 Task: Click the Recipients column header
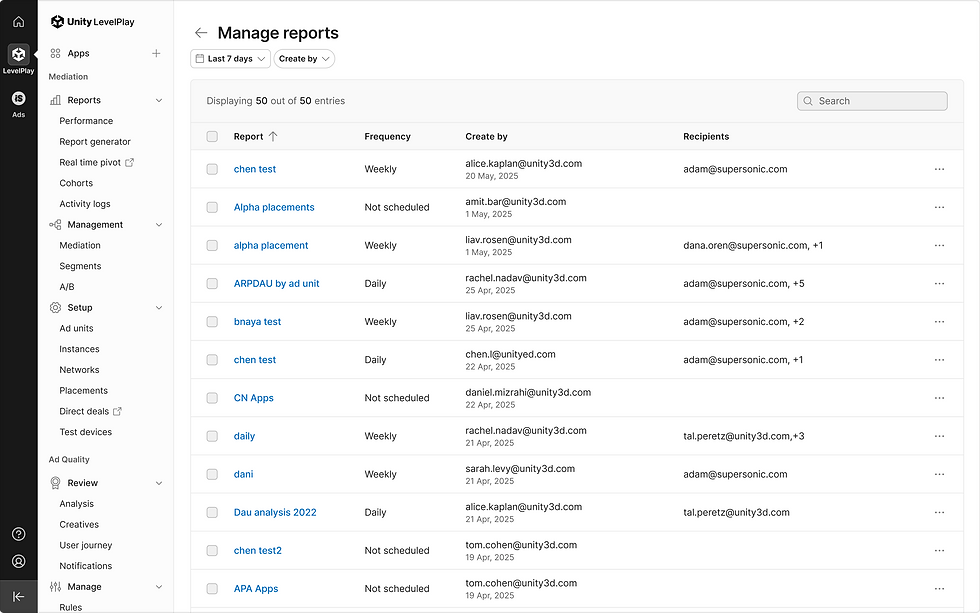click(706, 136)
